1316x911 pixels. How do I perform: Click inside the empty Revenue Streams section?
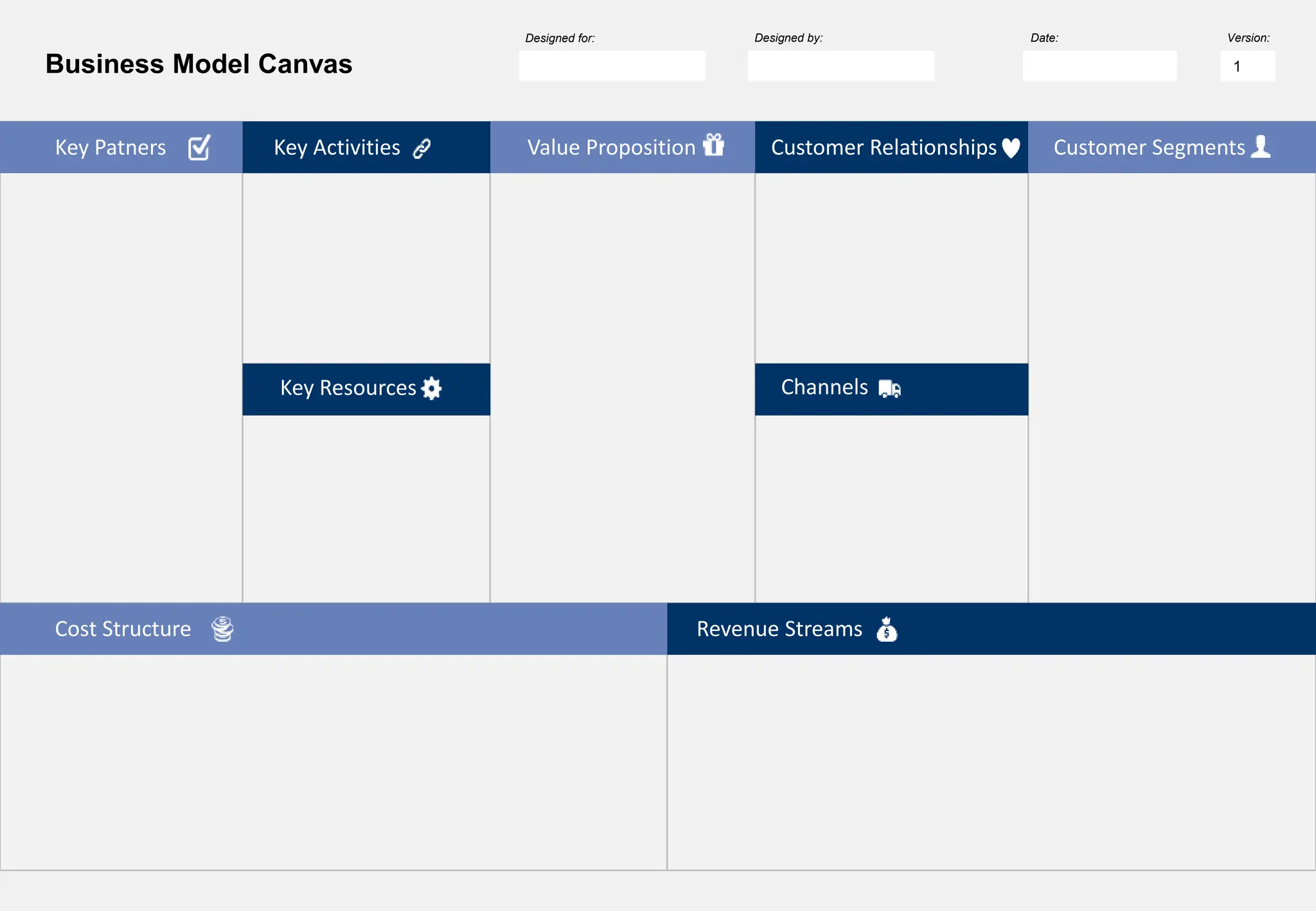991,761
